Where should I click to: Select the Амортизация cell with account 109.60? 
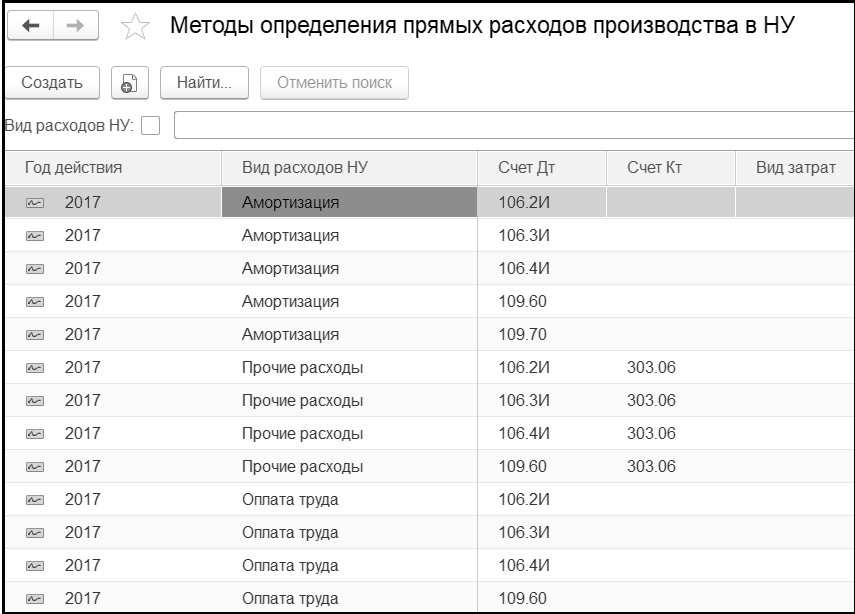[290, 302]
